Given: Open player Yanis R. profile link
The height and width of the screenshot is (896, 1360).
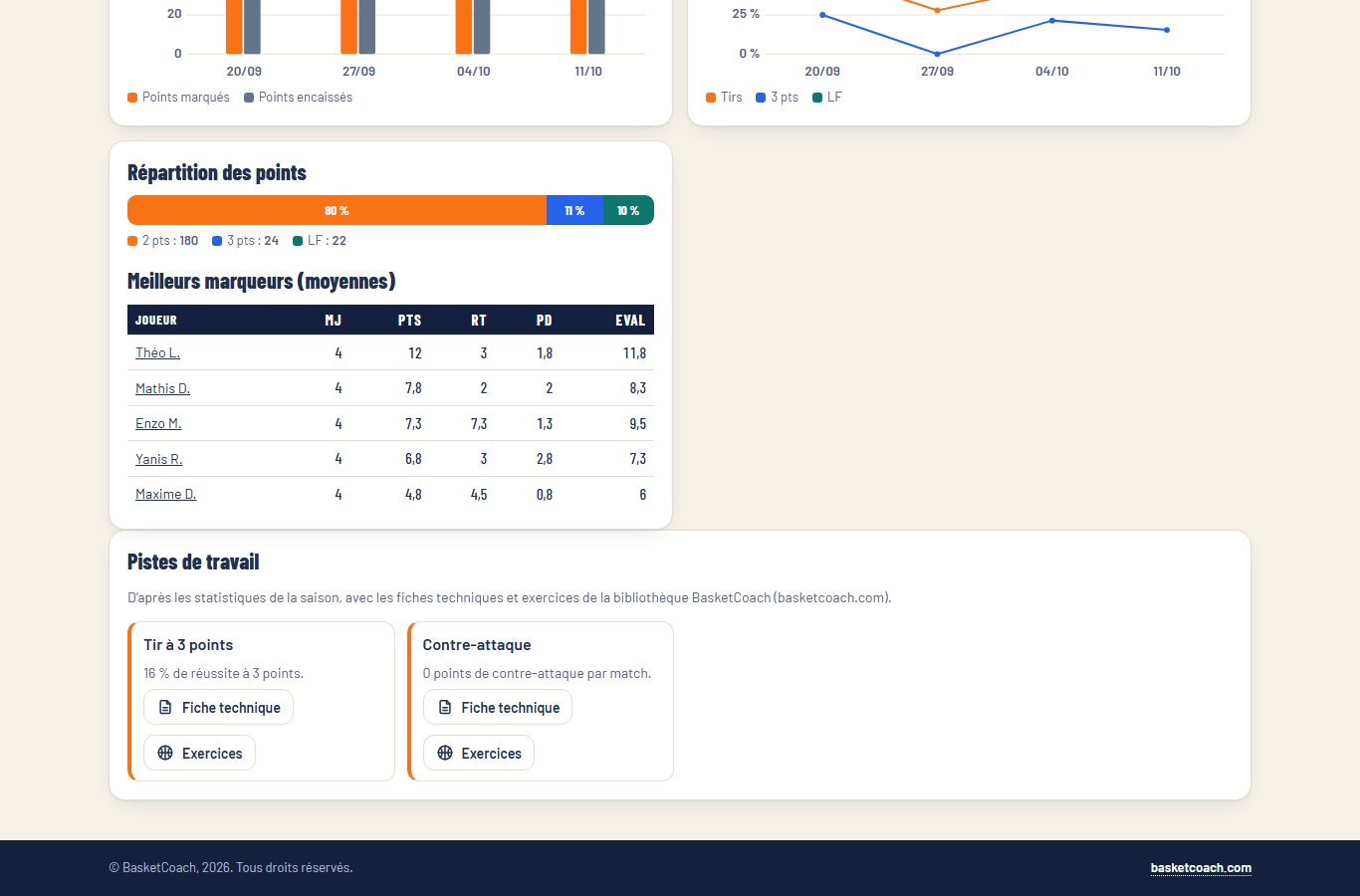Looking at the screenshot, I should tap(159, 459).
